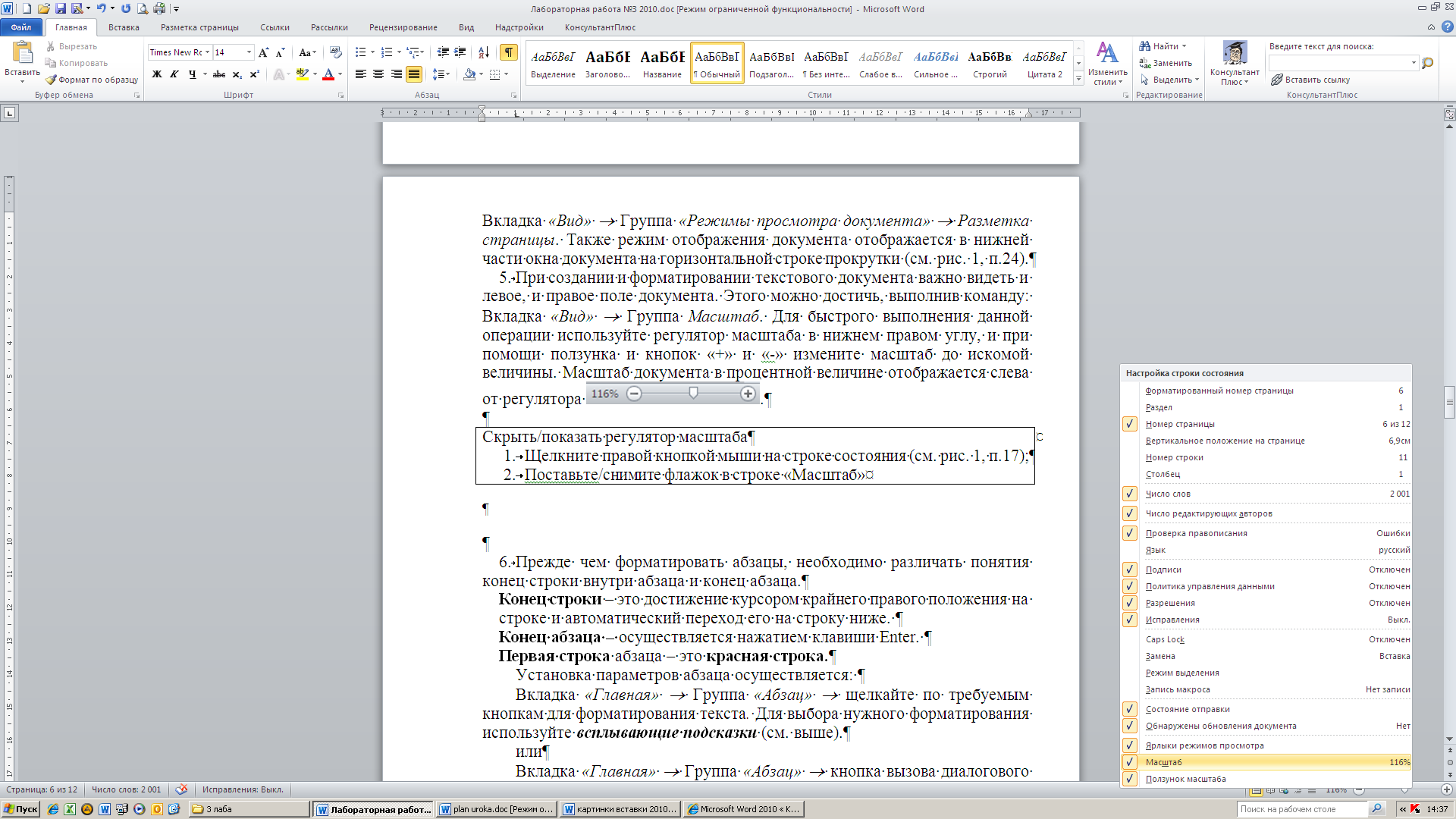
Task: Click Format Painter (Формат по образцу)
Action: click(x=92, y=80)
